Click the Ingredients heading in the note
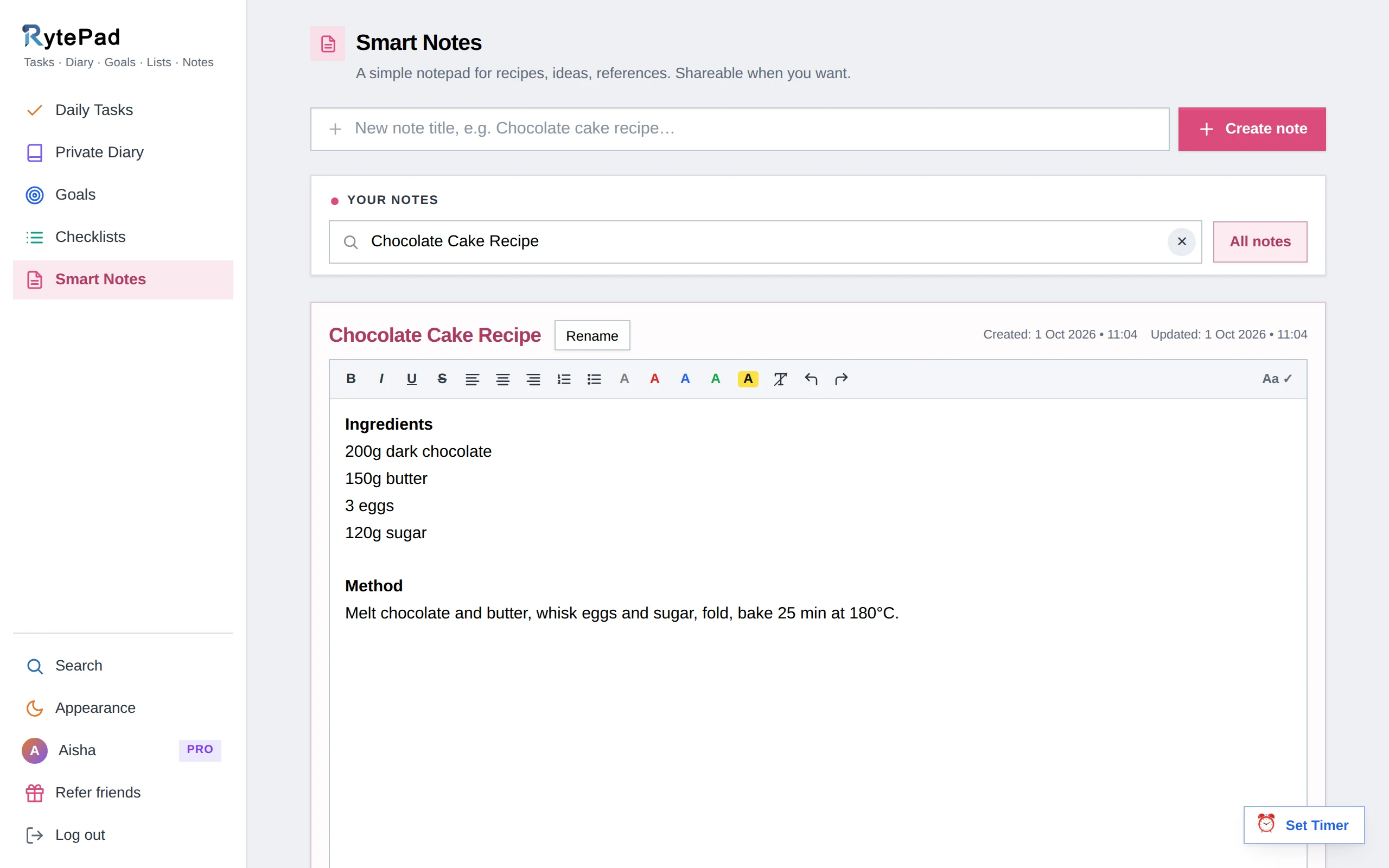 click(388, 424)
